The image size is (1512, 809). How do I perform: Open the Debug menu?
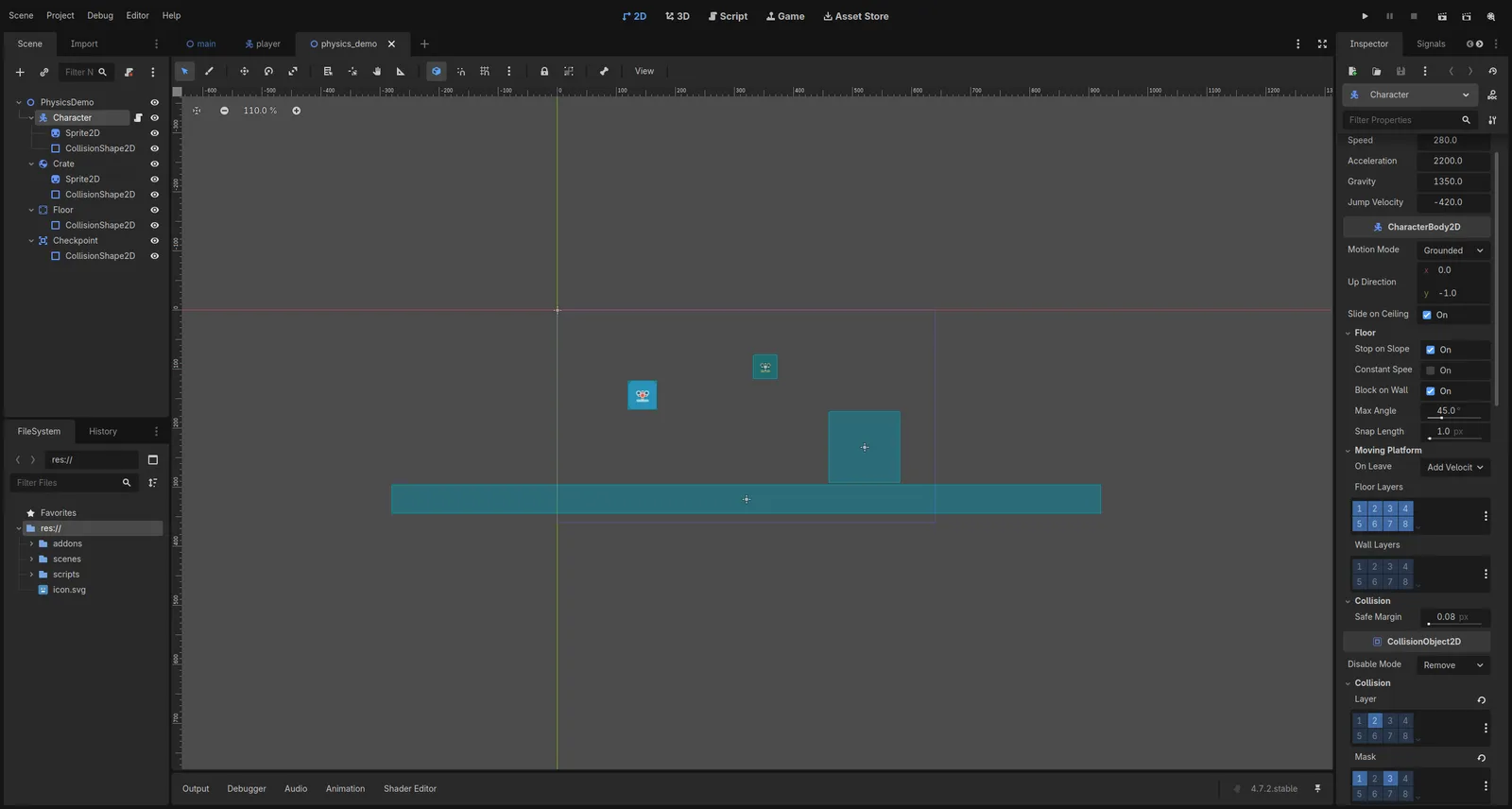(x=100, y=15)
